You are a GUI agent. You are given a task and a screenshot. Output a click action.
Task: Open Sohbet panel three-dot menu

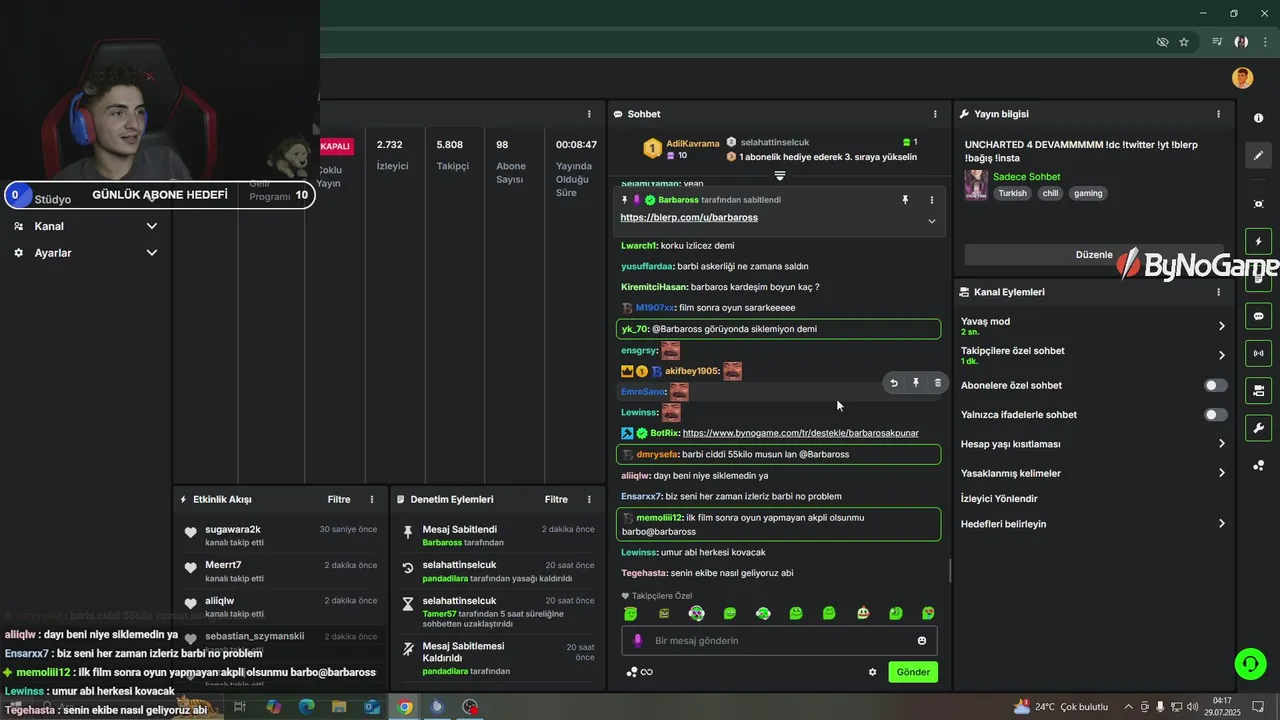[935, 114]
